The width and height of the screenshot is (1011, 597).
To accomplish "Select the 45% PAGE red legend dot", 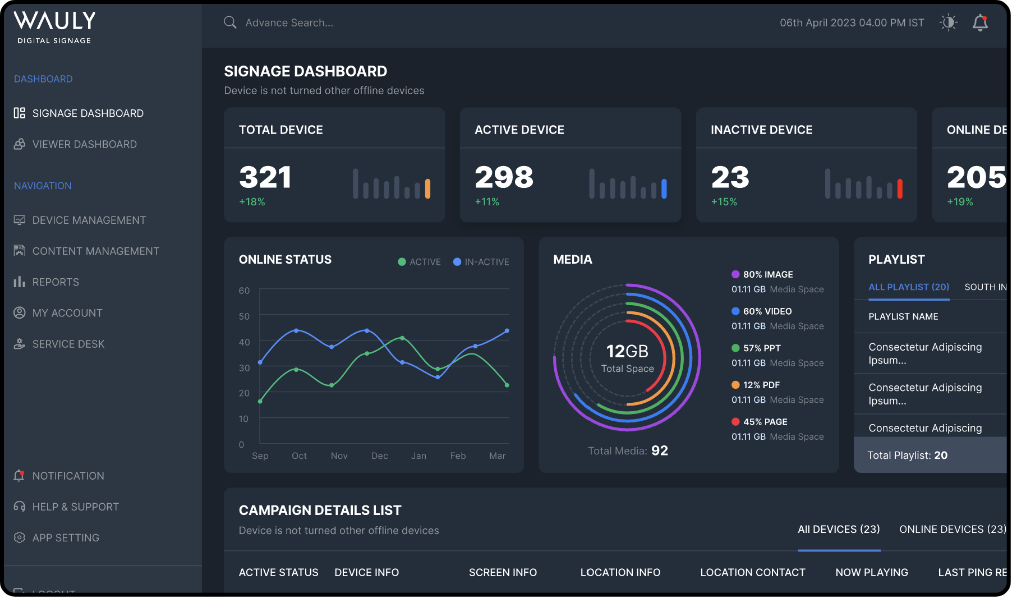I will point(735,422).
